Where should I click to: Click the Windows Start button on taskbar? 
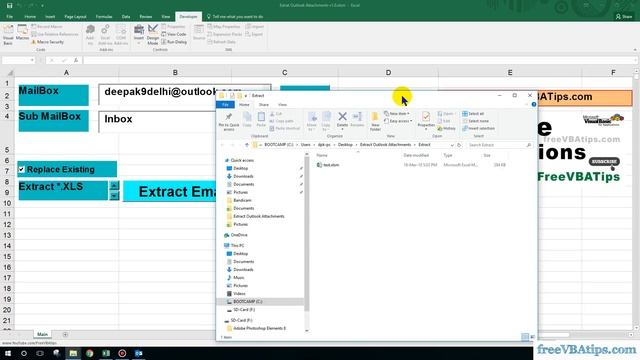(8, 353)
